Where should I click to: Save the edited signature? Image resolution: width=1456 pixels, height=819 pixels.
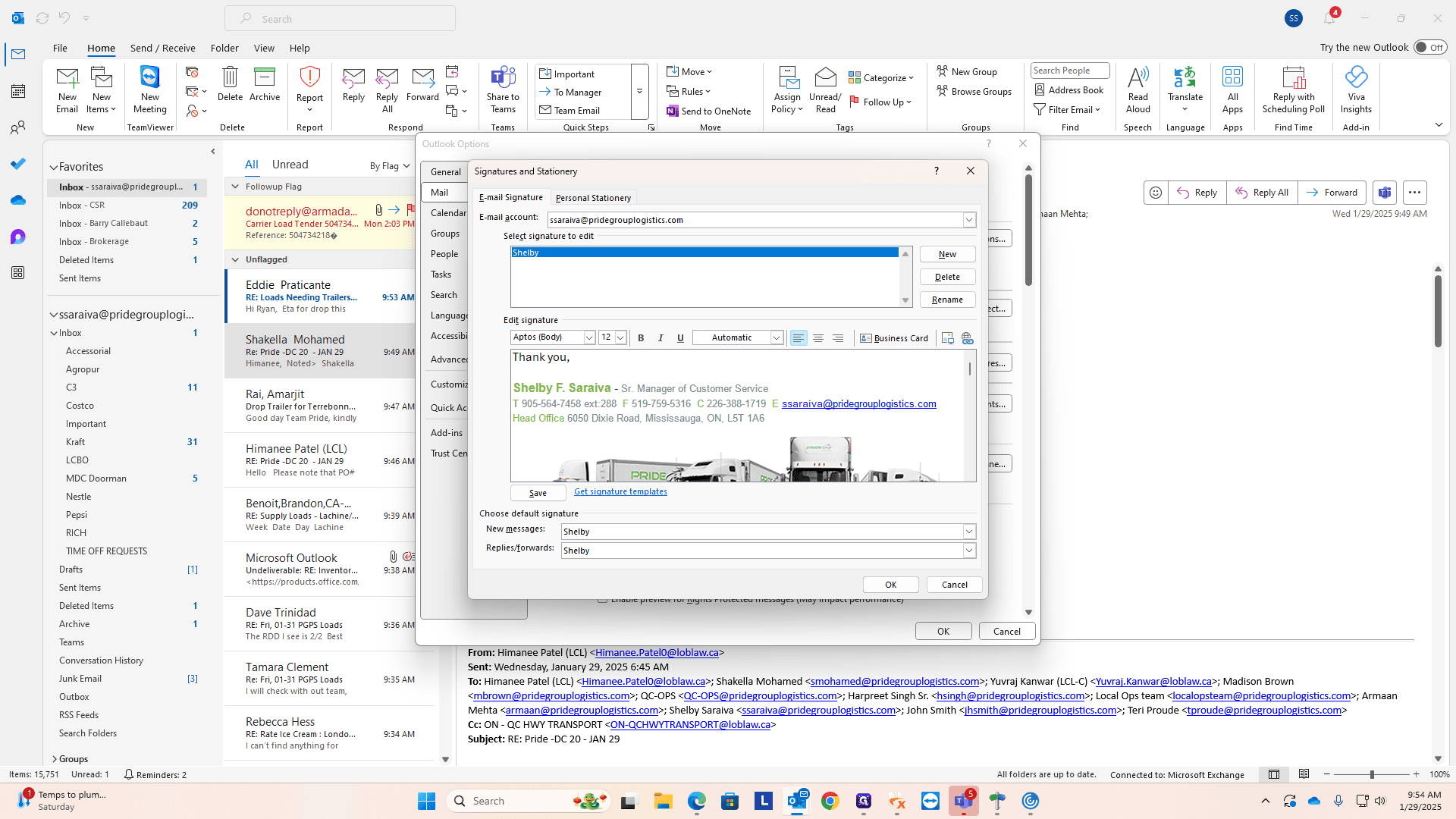click(538, 493)
